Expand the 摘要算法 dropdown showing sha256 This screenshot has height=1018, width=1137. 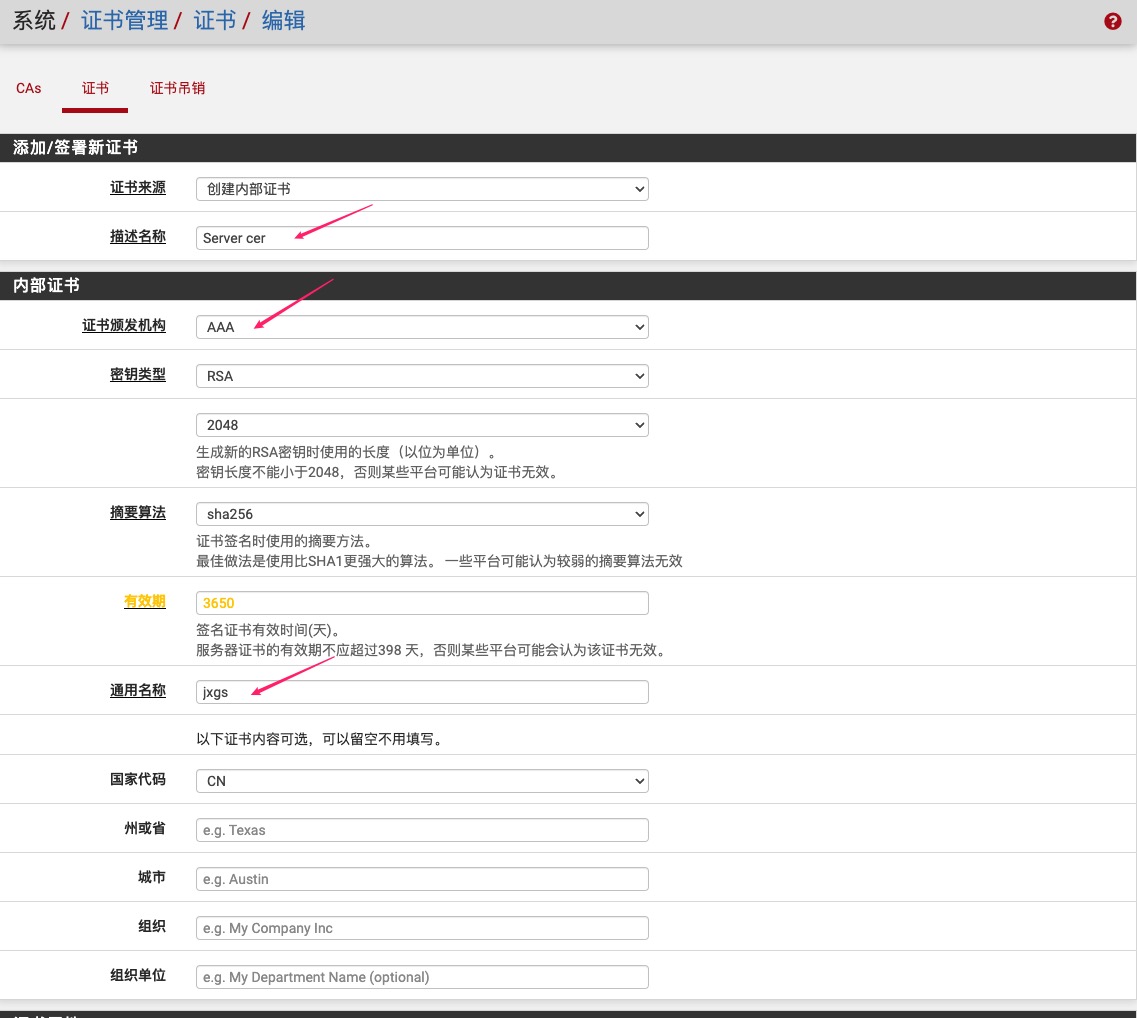coord(422,514)
